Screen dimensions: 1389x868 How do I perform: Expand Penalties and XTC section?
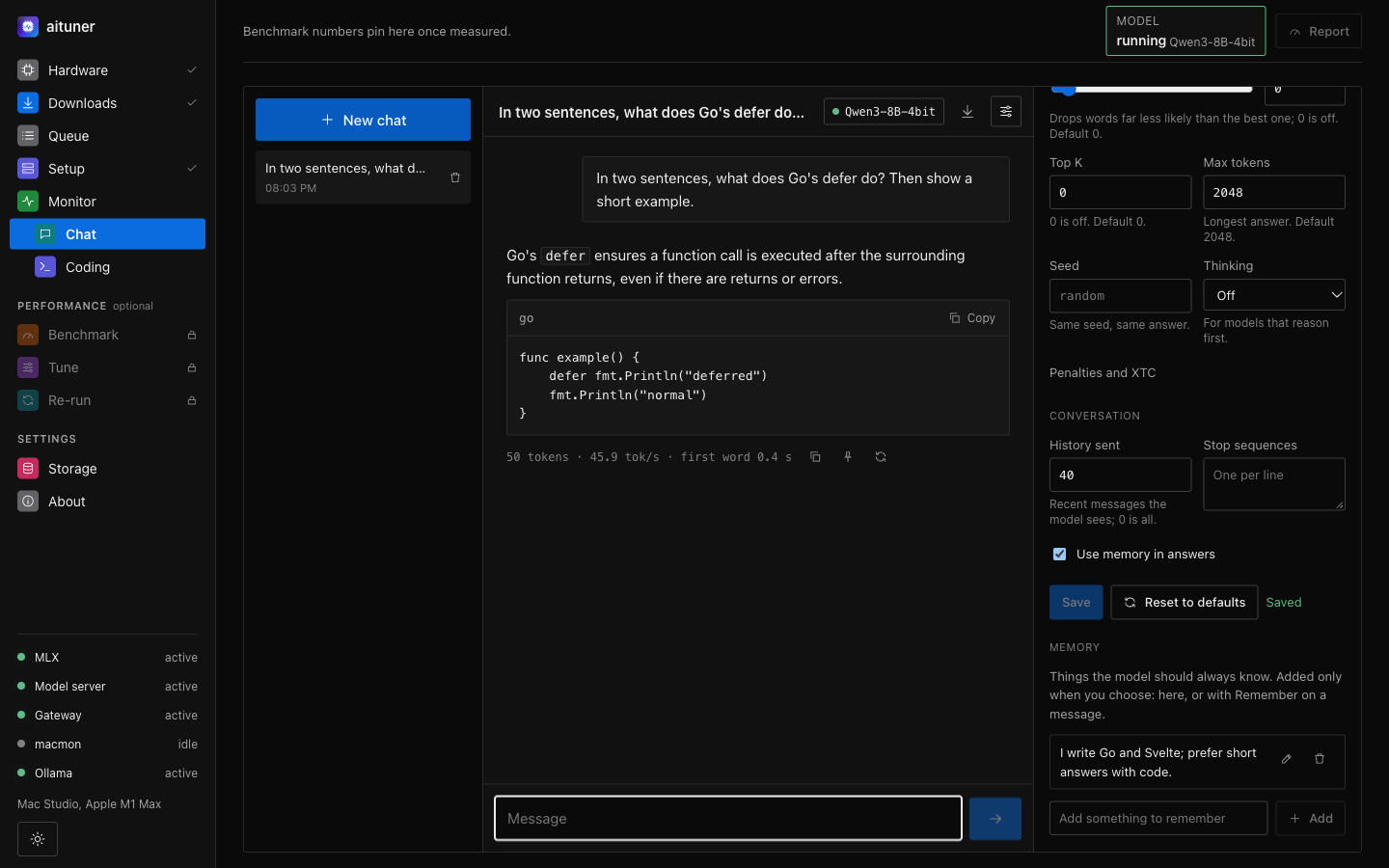[x=1103, y=373]
